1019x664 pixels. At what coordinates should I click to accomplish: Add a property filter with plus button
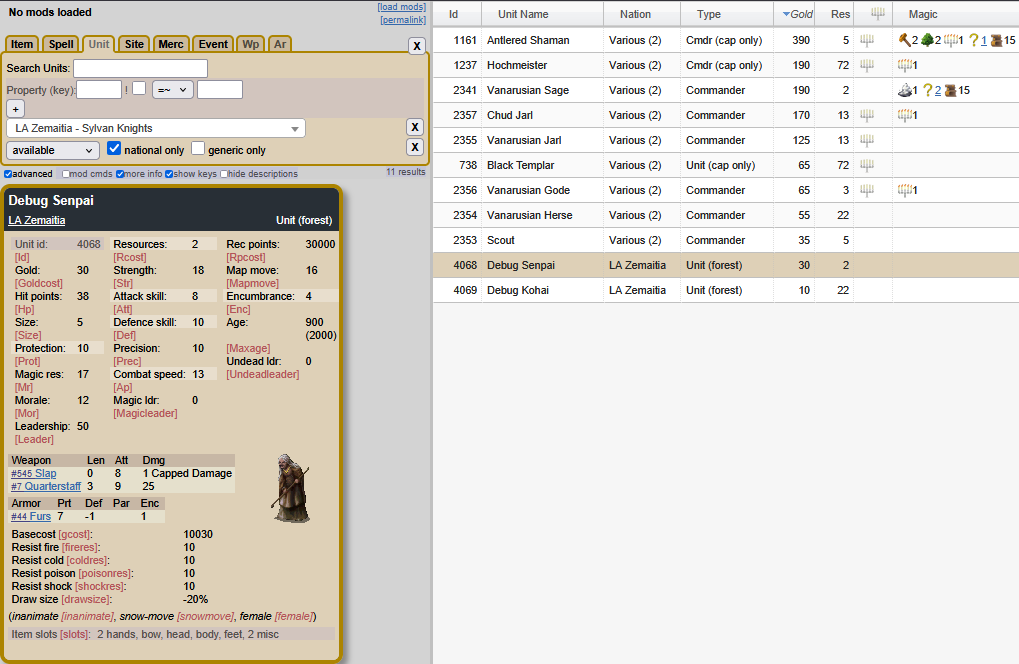click(x=16, y=109)
